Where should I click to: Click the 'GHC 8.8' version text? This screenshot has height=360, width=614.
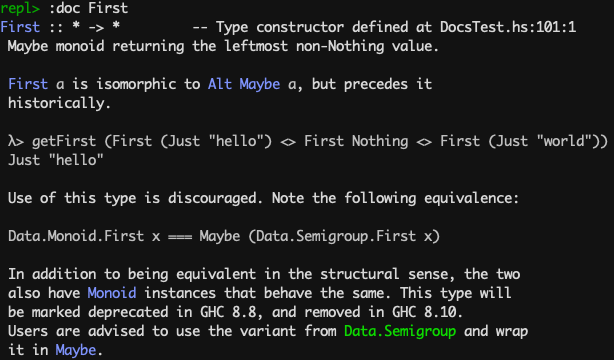coord(228,312)
